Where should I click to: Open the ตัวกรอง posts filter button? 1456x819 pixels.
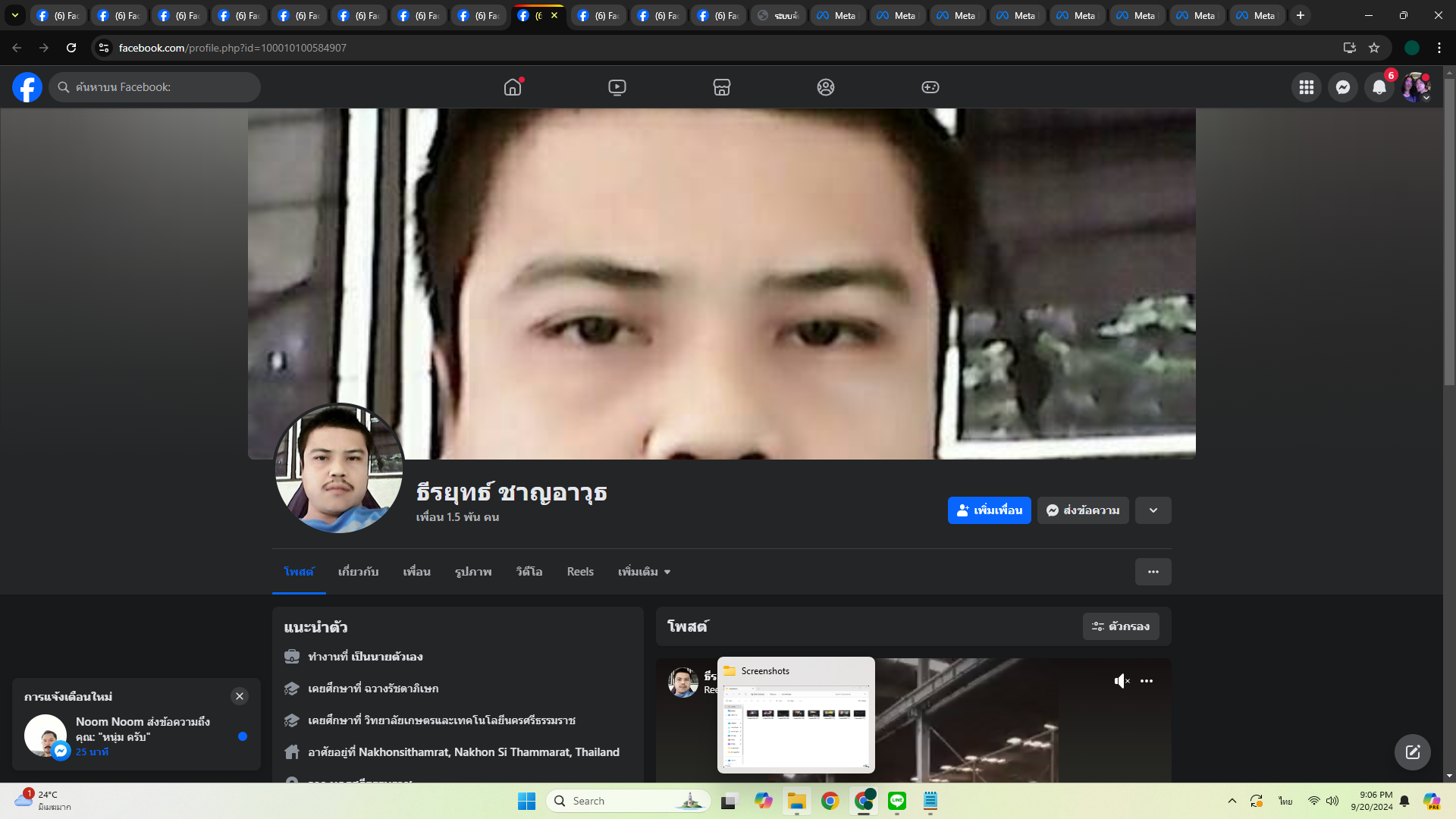pos(1120,626)
